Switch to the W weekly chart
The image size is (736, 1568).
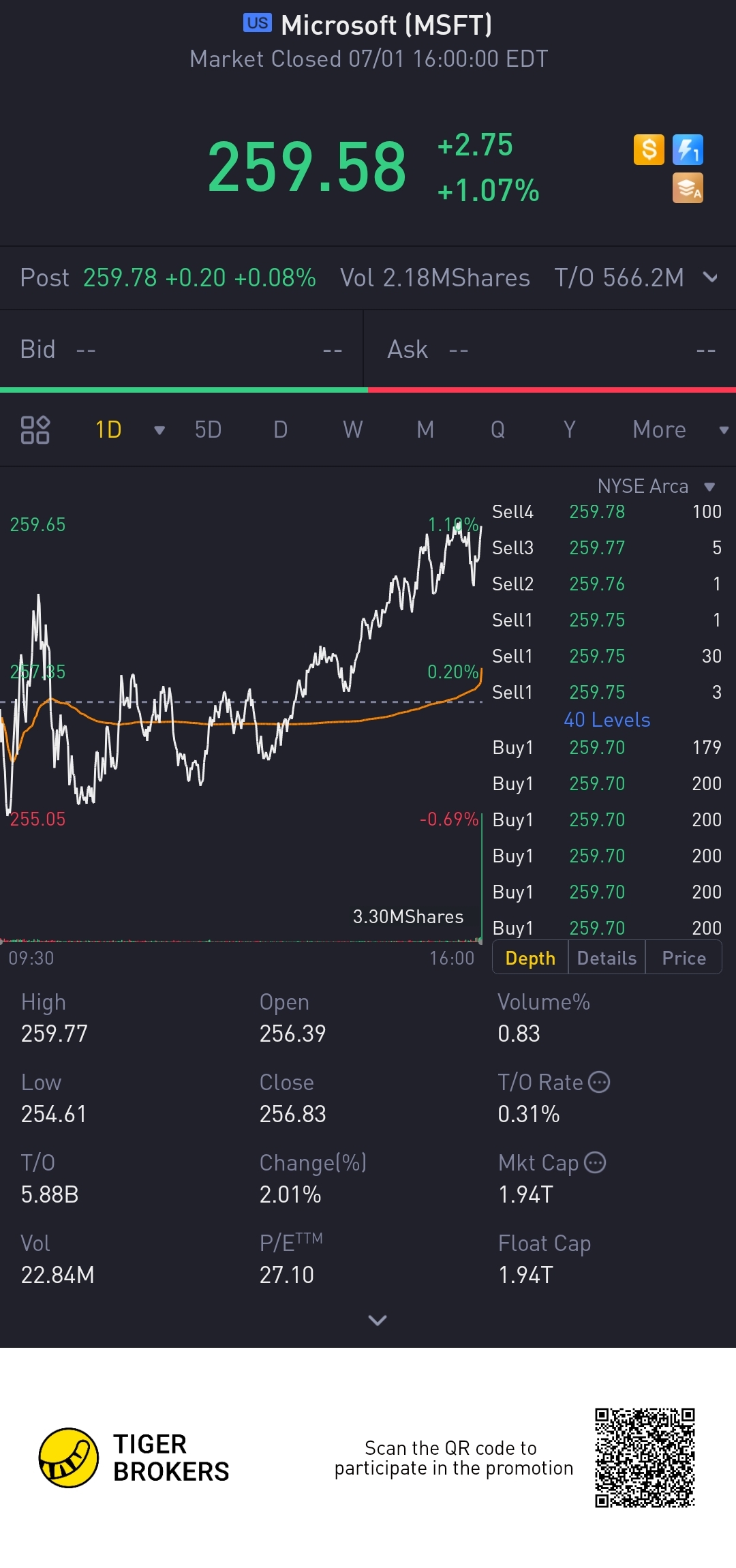pos(352,429)
